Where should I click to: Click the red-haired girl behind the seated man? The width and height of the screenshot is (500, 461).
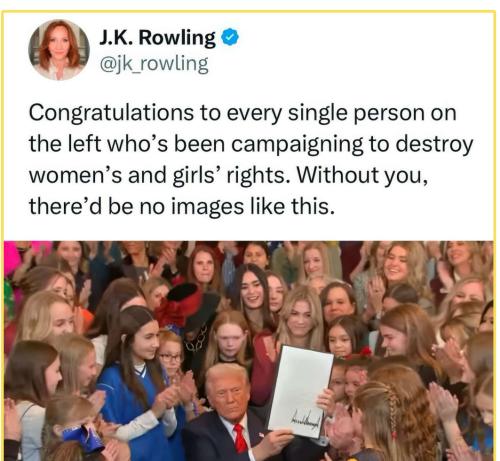pos(230,337)
